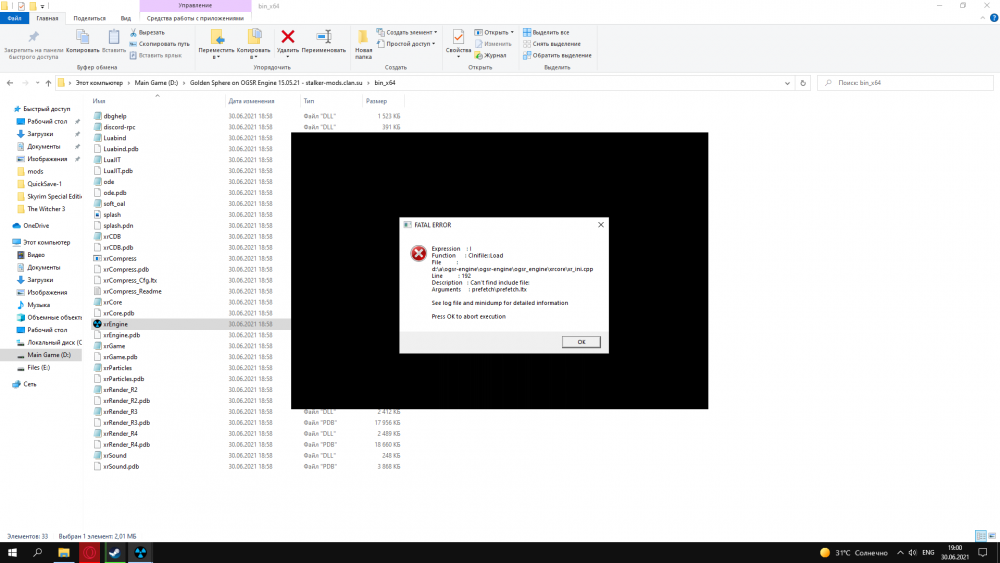This screenshot has width=1000, height=563.
Task: Click Deselect (Снять выделение)
Action: pos(552,44)
